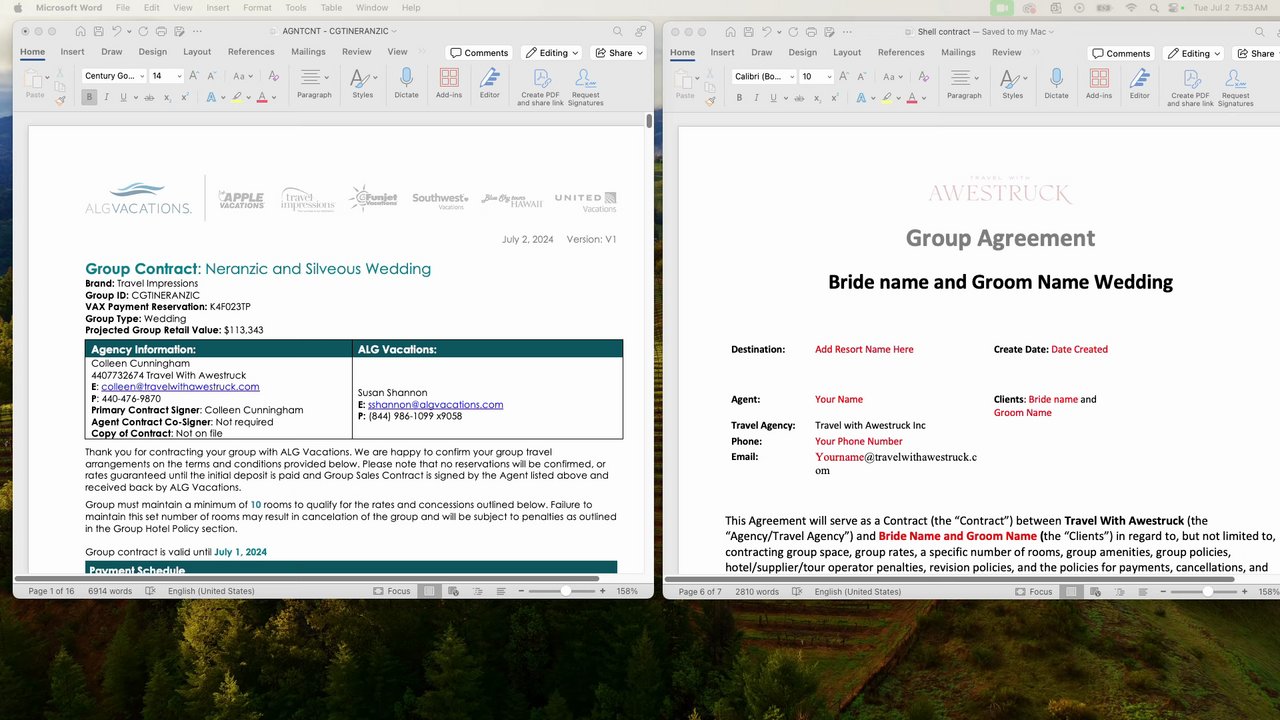Switch to Design tab in AGNTCNT window
1280x720 pixels.
tap(153, 52)
